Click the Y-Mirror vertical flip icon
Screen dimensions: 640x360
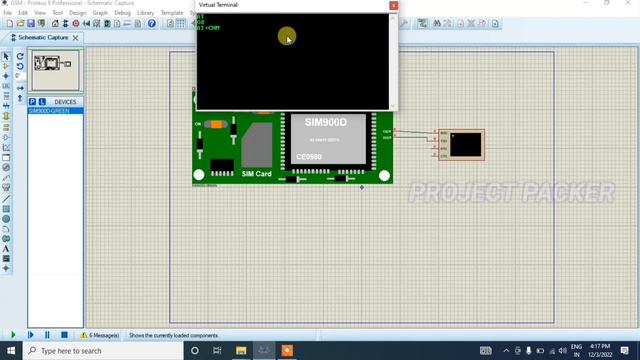(x=20, y=98)
